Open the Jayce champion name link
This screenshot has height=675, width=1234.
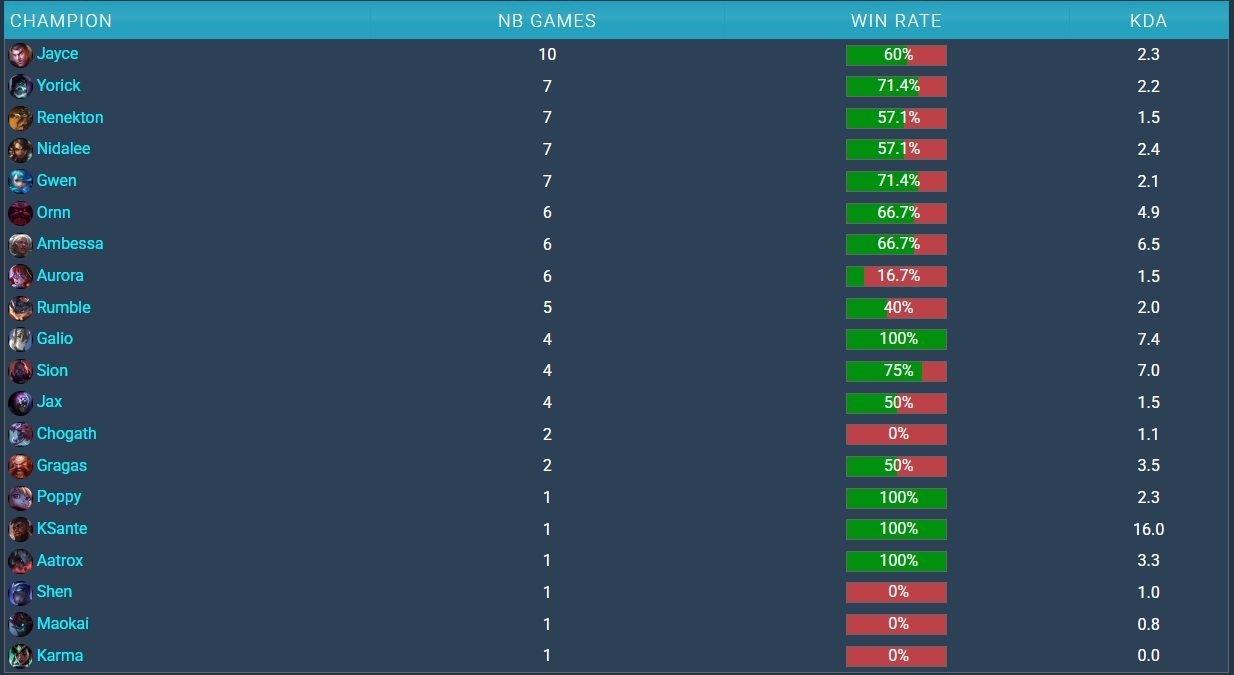57,54
